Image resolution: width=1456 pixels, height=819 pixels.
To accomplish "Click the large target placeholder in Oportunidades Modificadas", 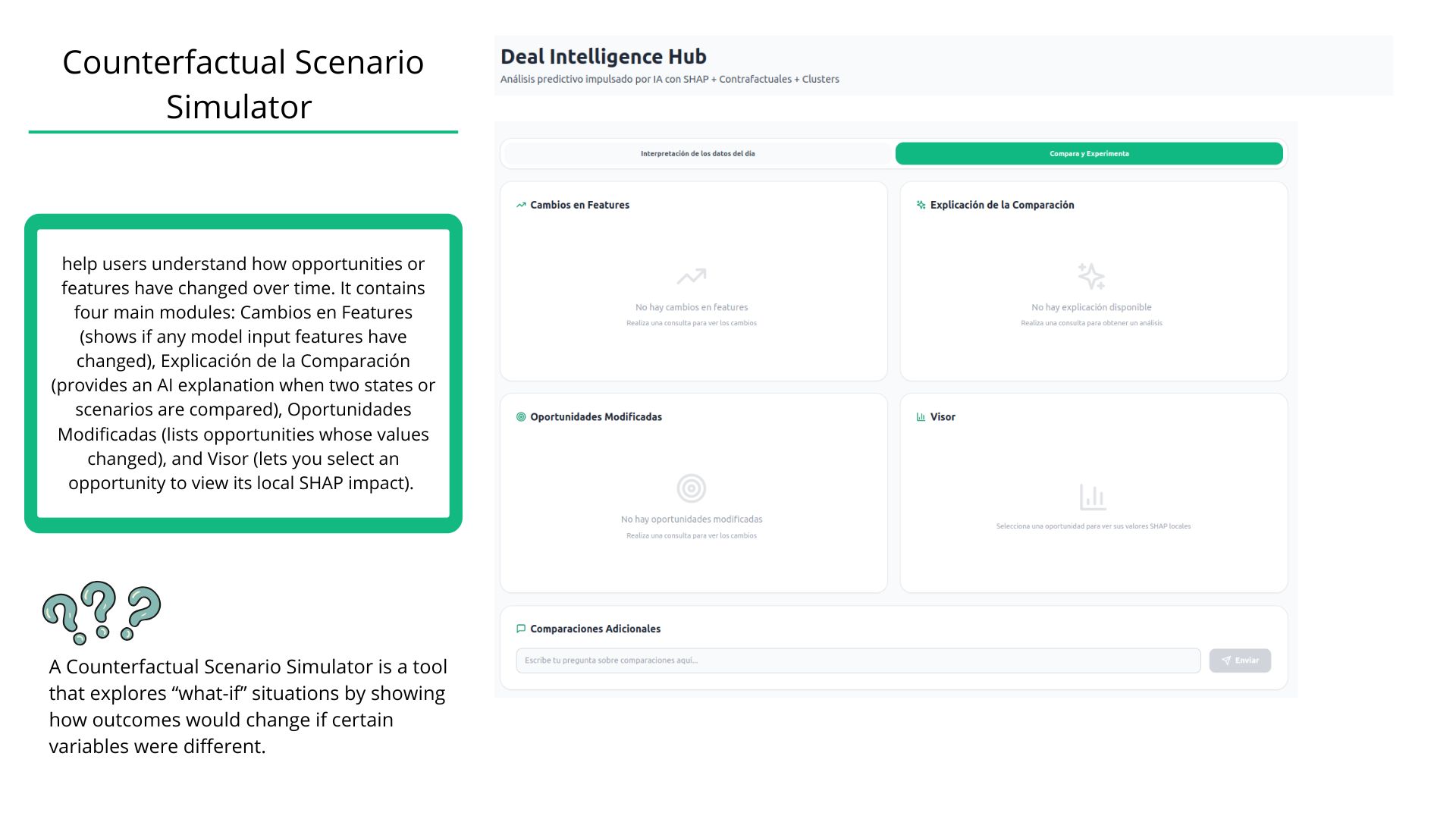I will 691,488.
